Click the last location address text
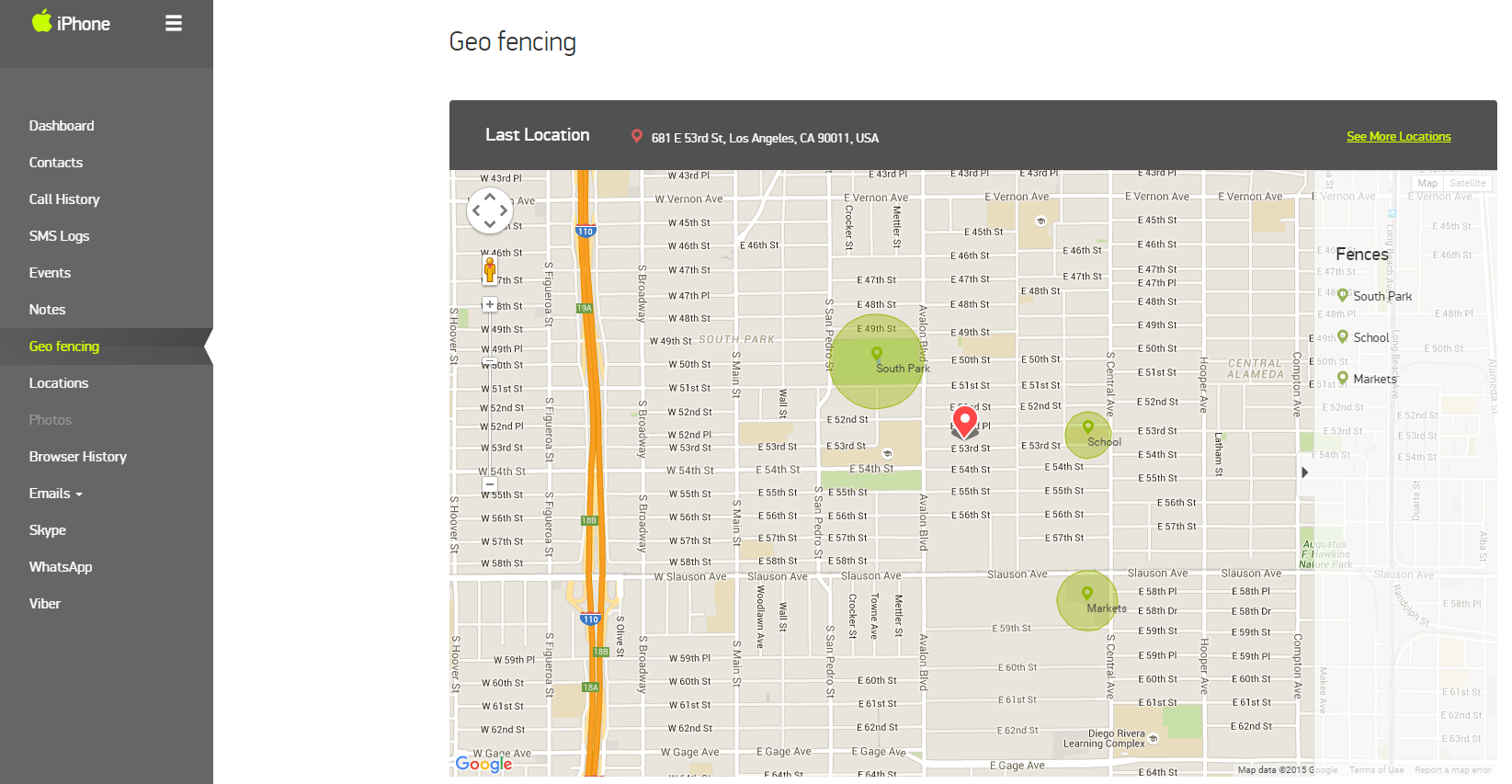Image resolution: width=1512 pixels, height=784 pixels. point(765,138)
